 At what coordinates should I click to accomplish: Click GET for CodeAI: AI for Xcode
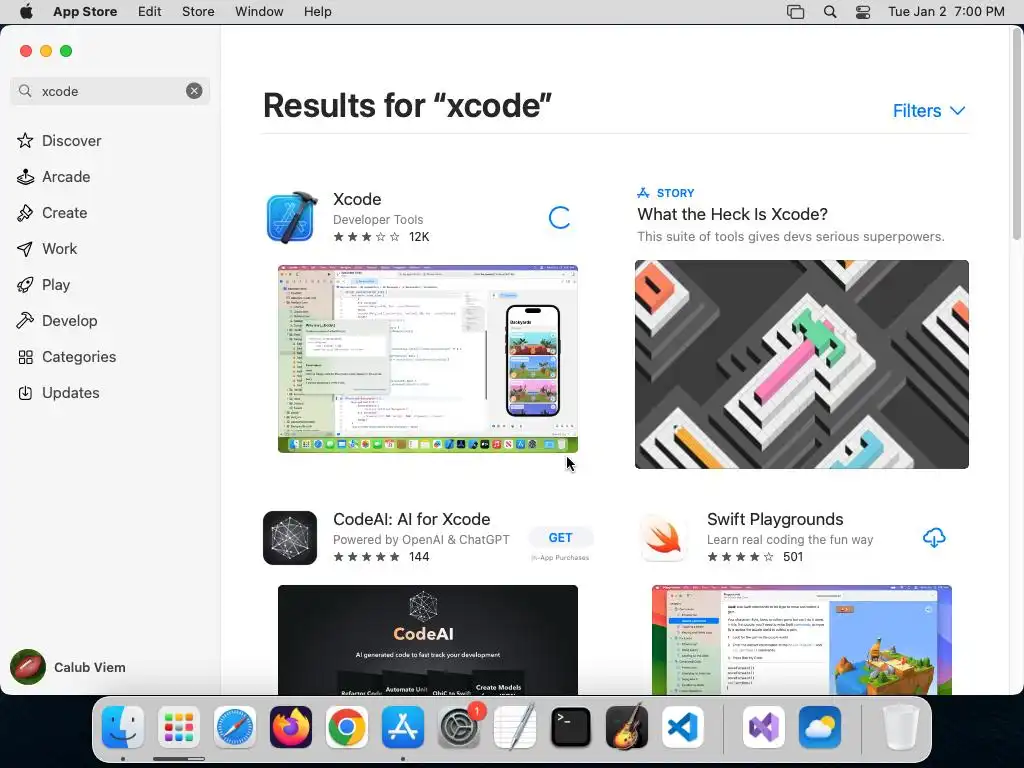tap(560, 537)
